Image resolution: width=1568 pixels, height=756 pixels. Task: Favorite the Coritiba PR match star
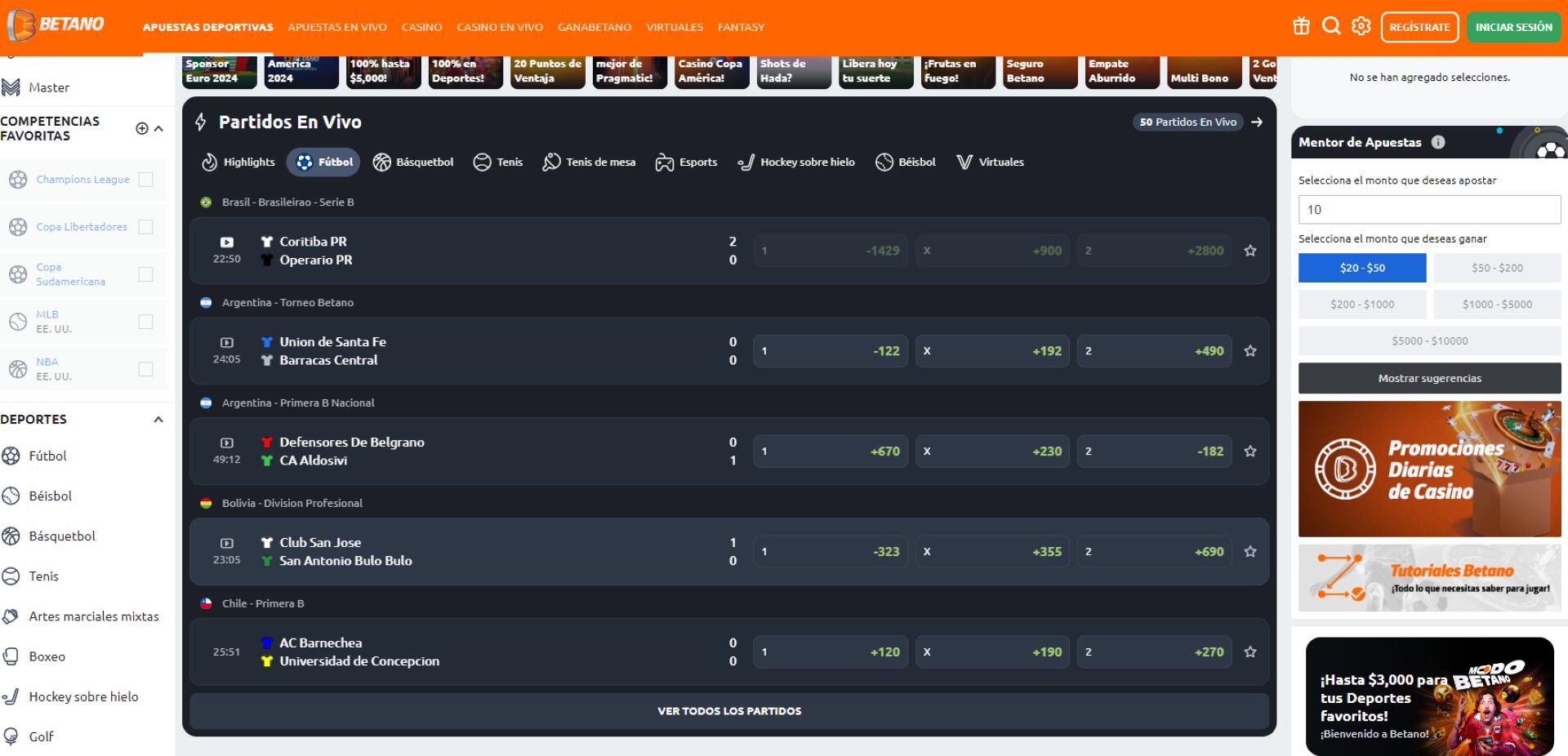point(1249,251)
